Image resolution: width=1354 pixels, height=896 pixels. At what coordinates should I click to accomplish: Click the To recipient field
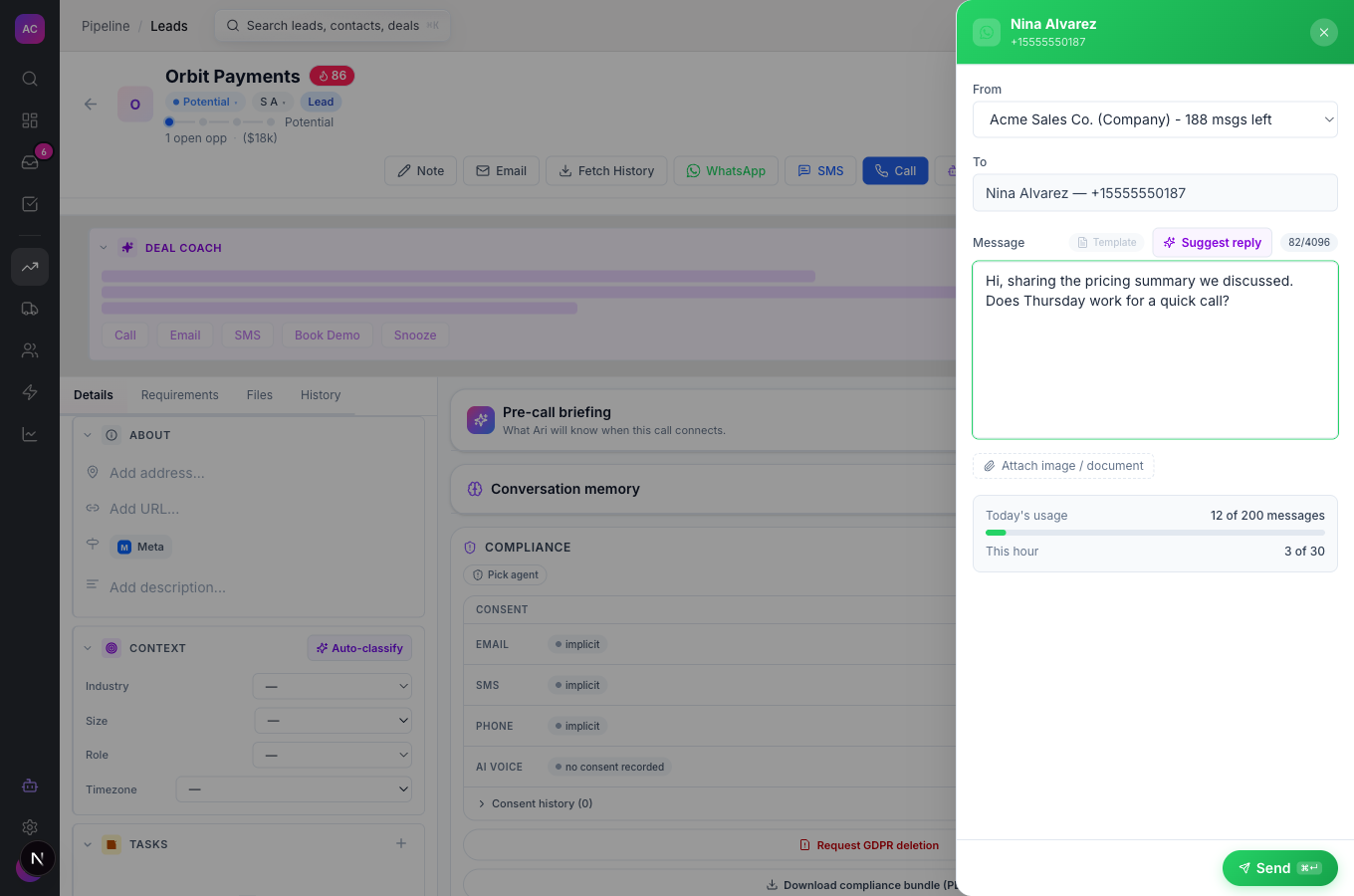(1155, 193)
